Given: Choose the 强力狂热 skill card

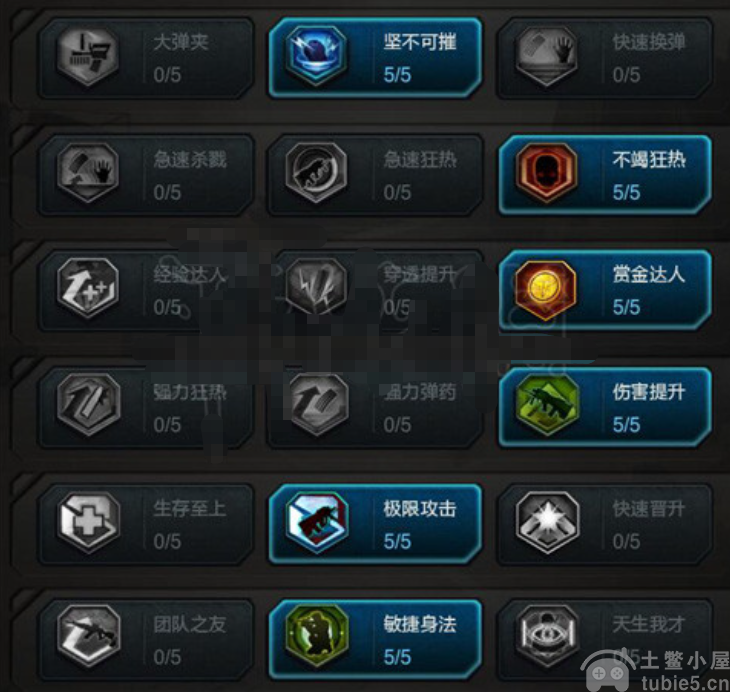Looking at the screenshot, I should click(x=146, y=407).
